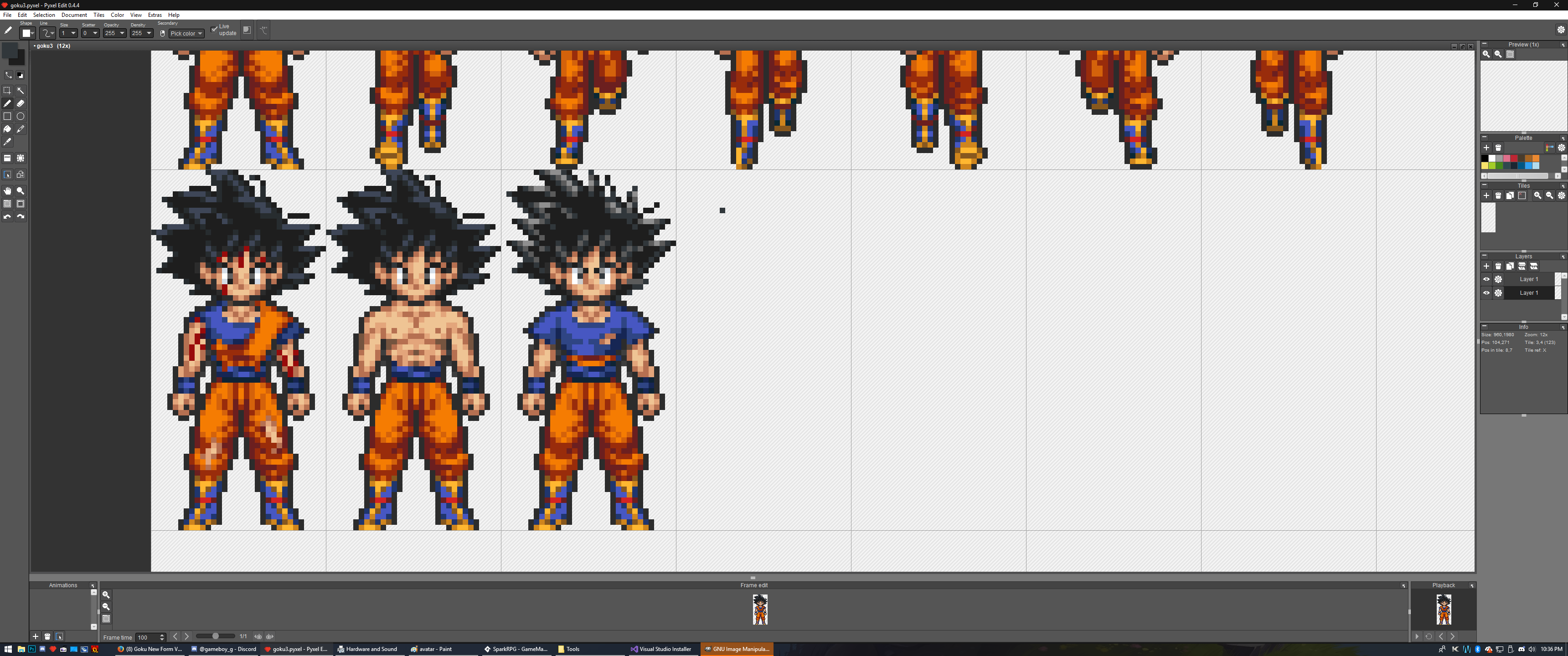Open the Line type dropdown
Viewport: 1568px width, 656px height.
tap(47, 33)
